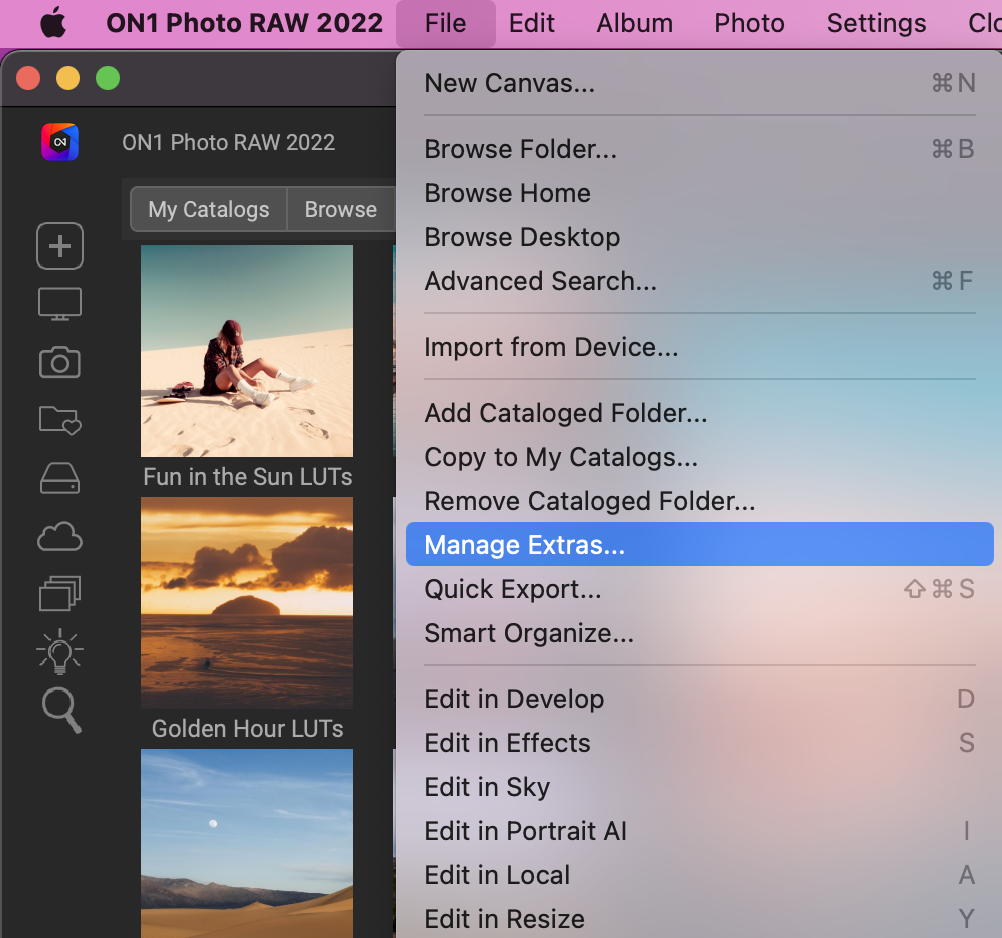The width and height of the screenshot is (1002, 938).
Task: Choose Quick Export from the File menu
Action: [513, 589]
